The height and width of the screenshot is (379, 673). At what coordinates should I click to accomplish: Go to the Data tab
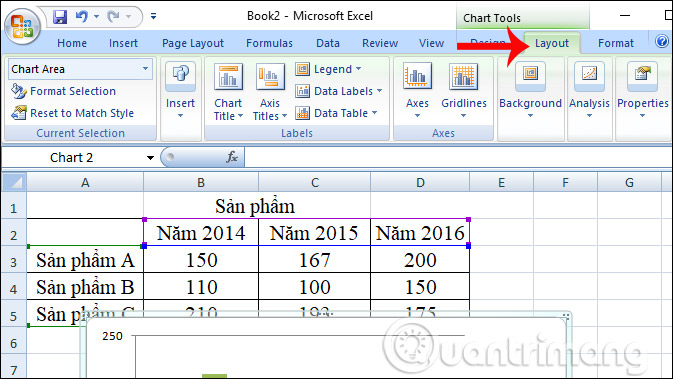pyautogui.click(x=327, y=43)
